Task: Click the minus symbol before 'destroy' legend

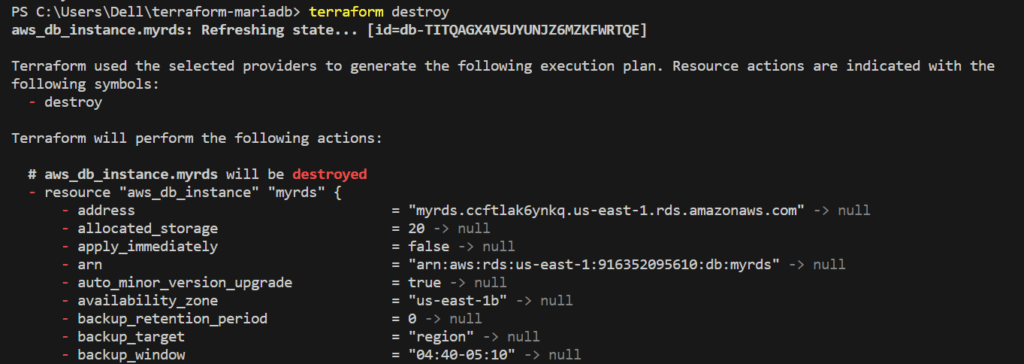Action: [32, 103]
